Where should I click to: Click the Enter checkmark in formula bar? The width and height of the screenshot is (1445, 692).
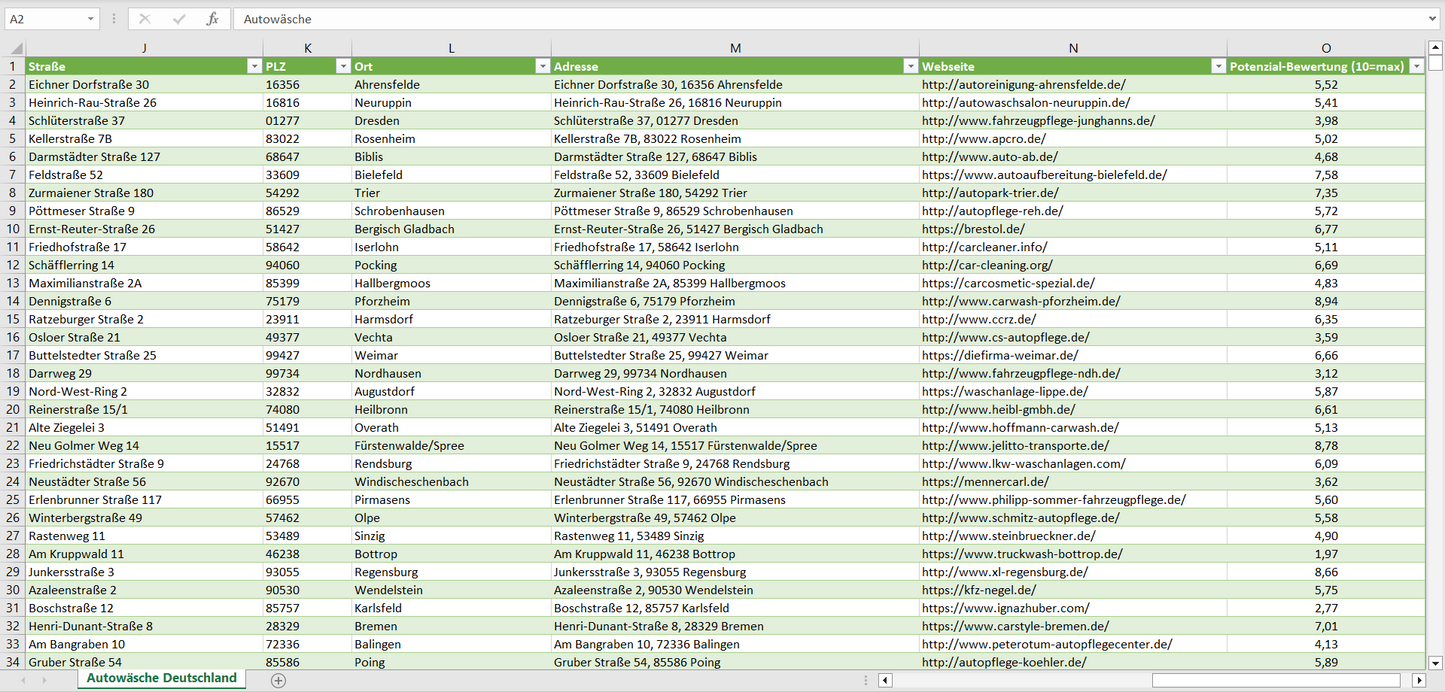pyautogui.click(x=179, y=19)
